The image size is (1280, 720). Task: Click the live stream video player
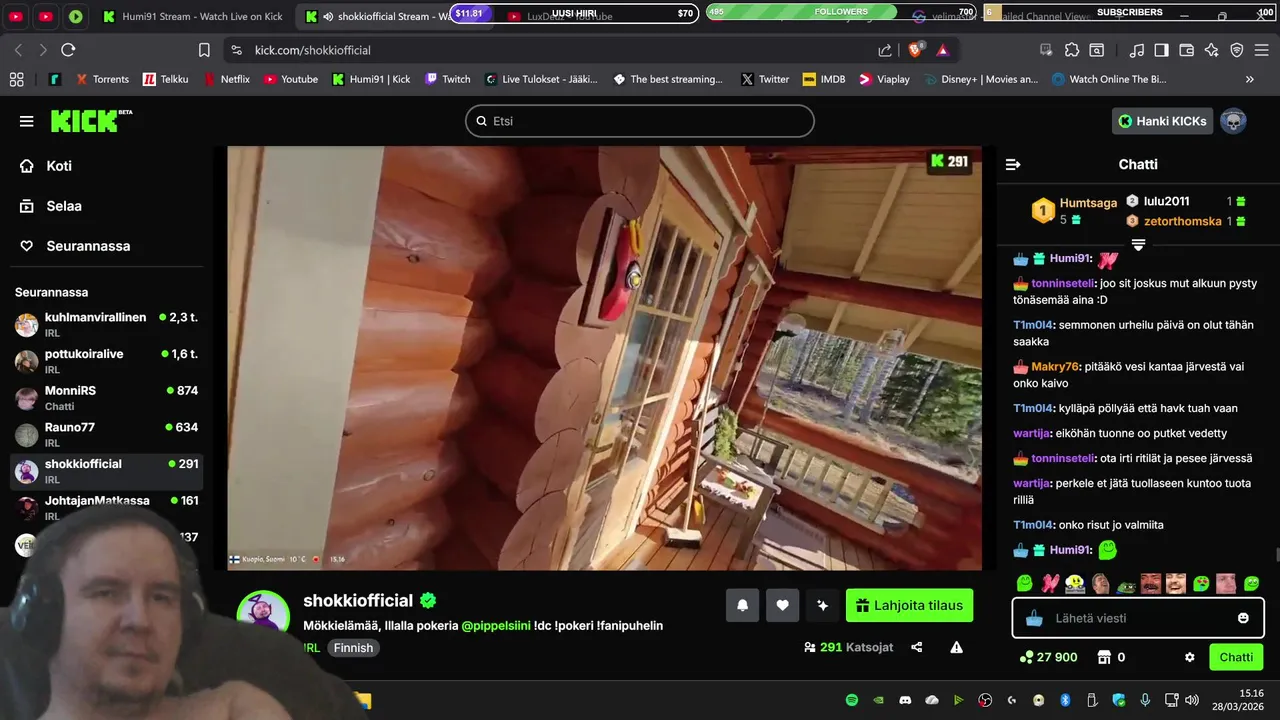click(x=604, y=358)
